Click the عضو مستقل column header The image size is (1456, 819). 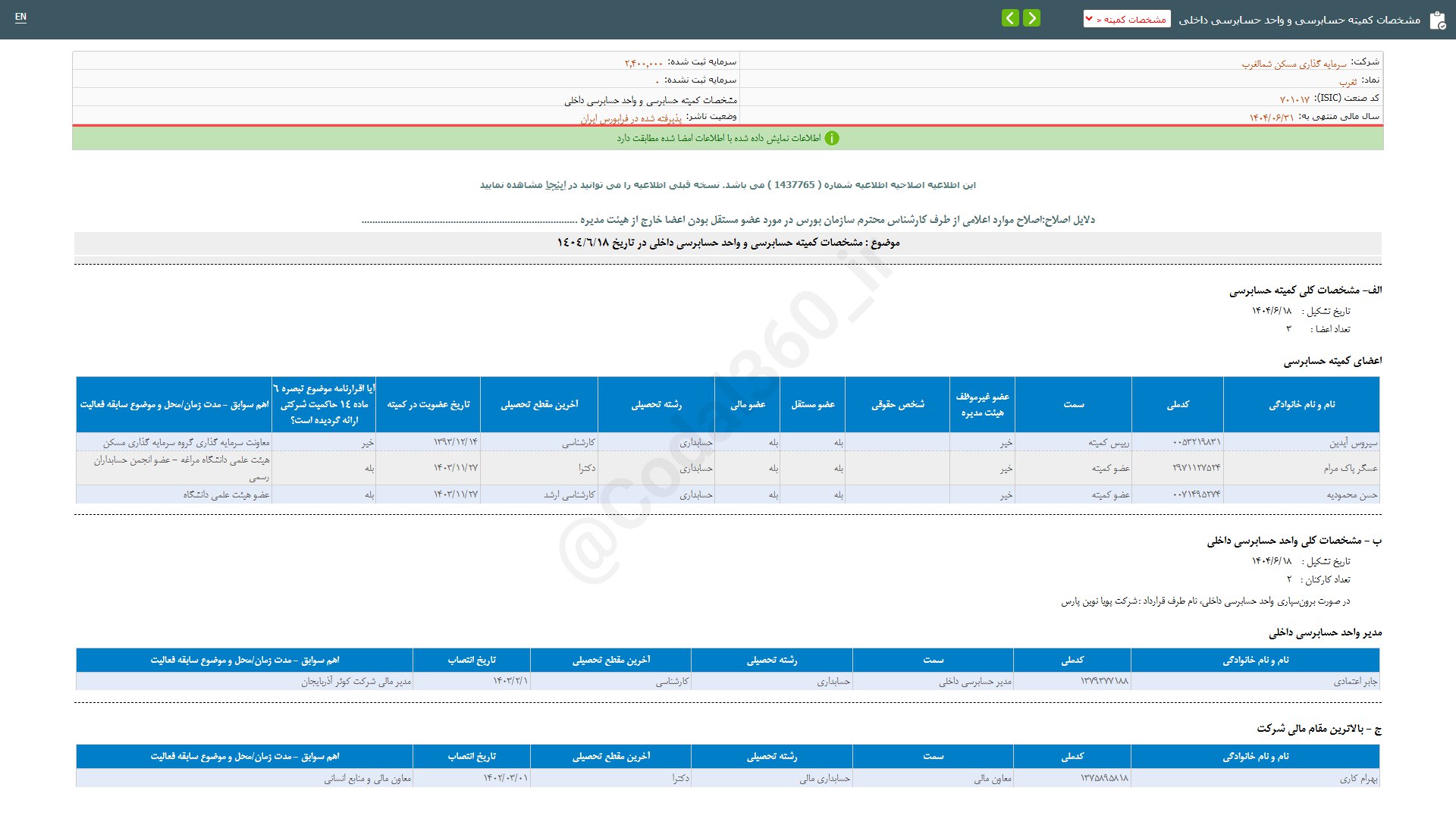click(813, 405)
